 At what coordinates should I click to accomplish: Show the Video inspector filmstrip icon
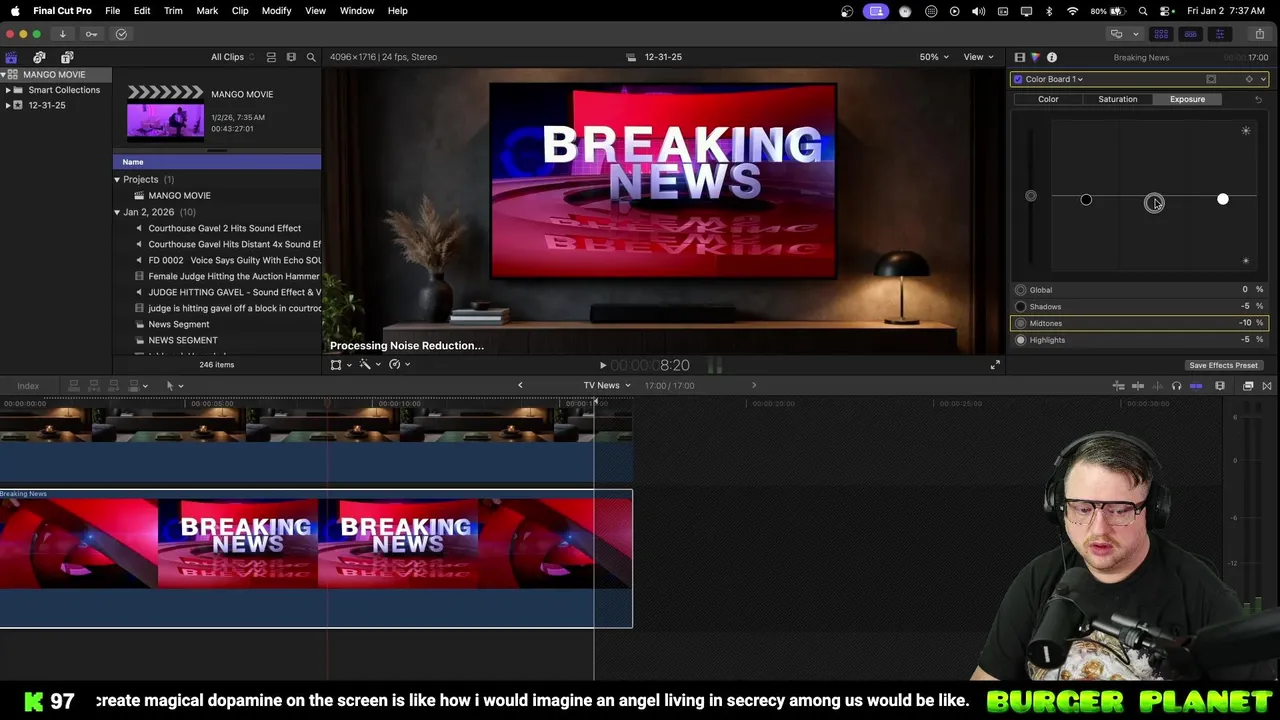point(1019,57)
